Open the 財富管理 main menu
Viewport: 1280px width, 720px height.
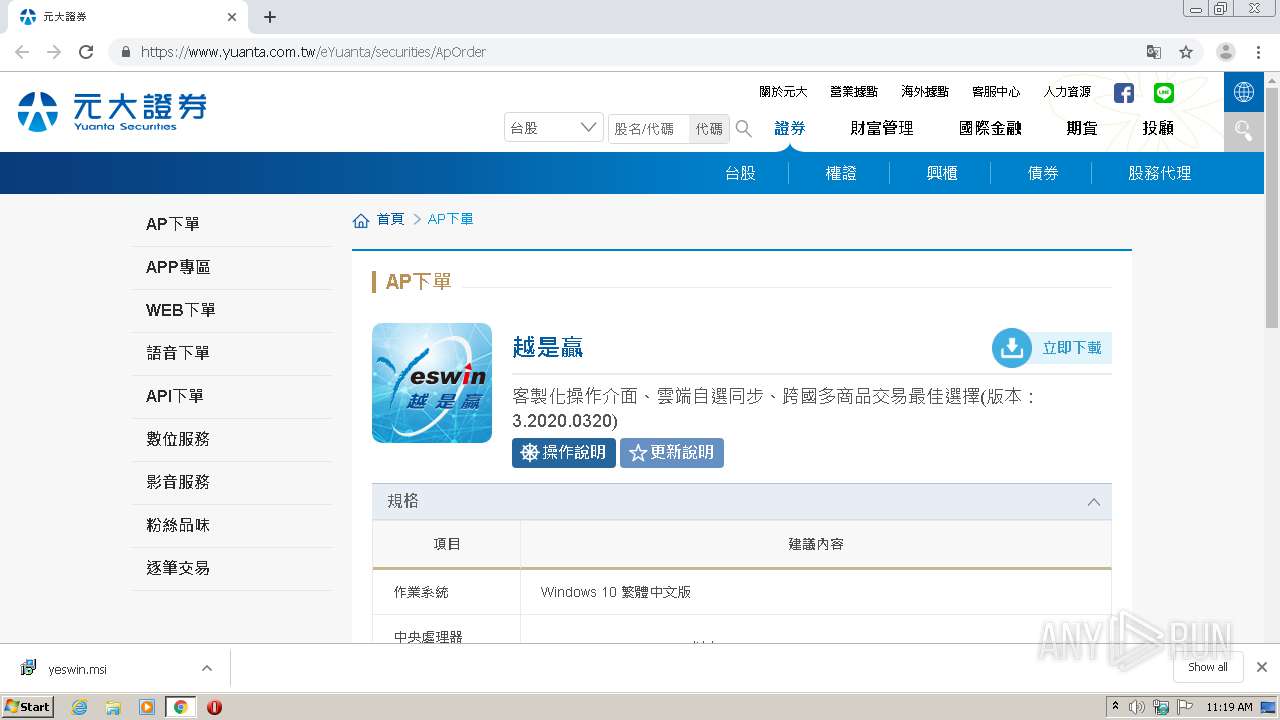[x=882, y=128]
